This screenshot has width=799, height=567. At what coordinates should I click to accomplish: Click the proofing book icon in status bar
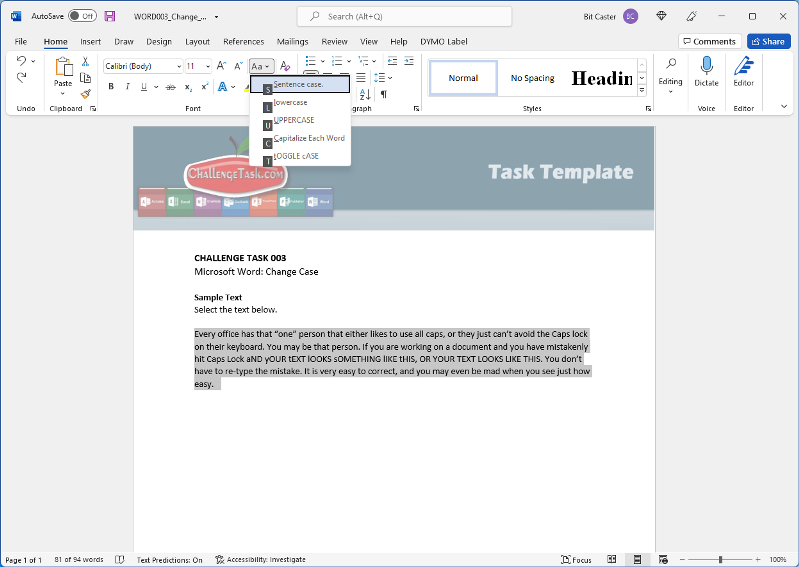tap(120, 559)
